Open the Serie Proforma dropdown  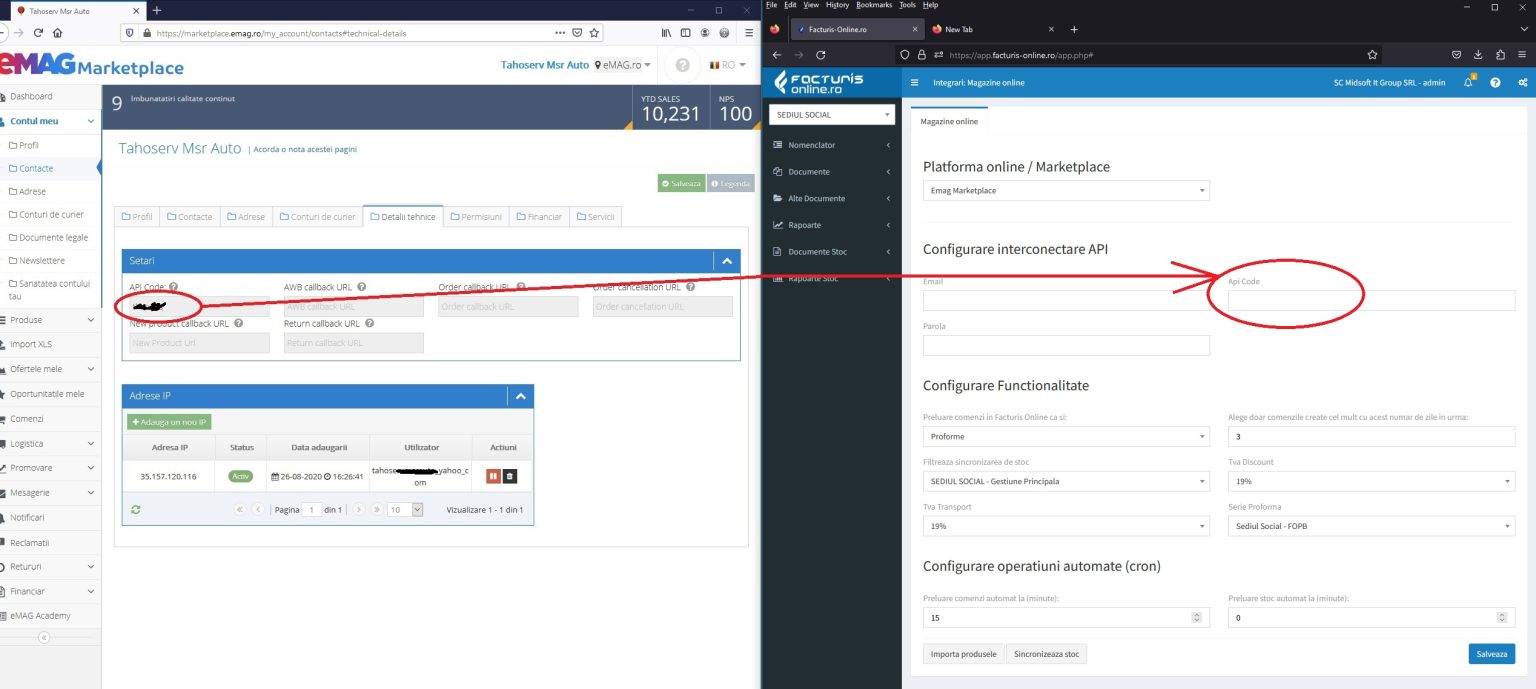(x=1371, y=526)
